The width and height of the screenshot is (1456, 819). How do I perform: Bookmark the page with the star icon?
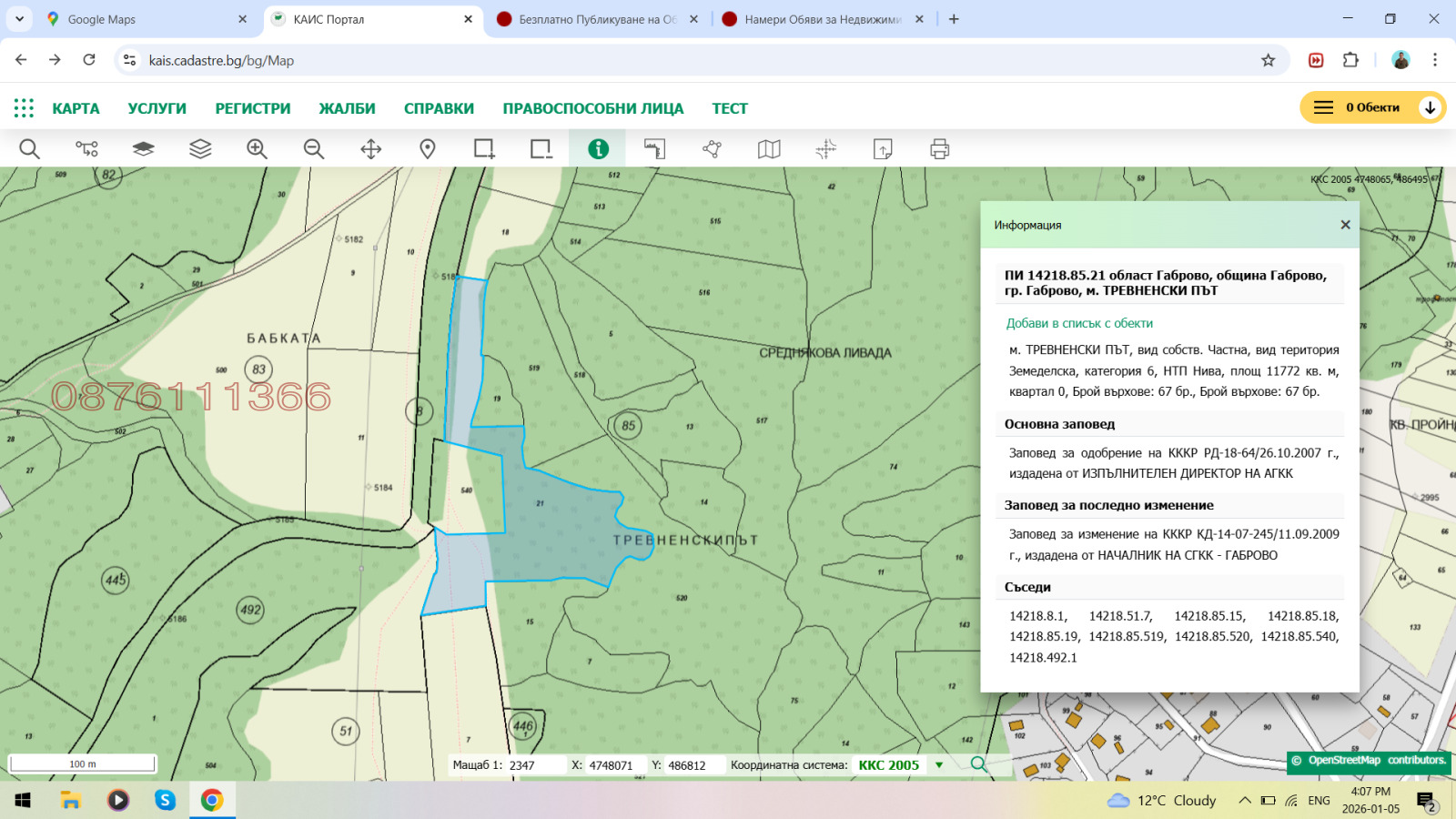pyautogui.click(x=1267, y=60)
